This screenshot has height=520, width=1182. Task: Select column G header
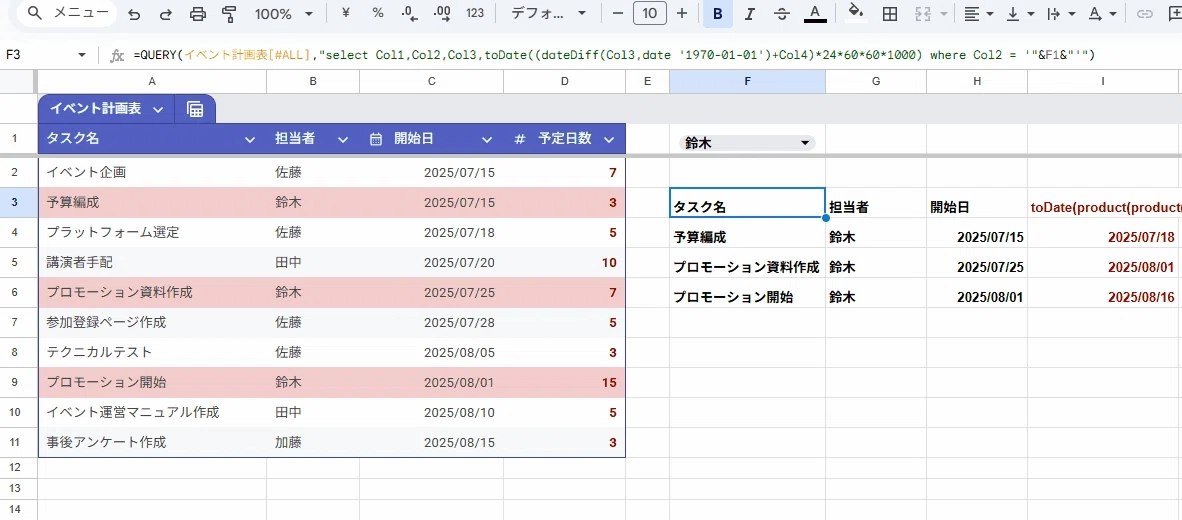pos(876,81)
